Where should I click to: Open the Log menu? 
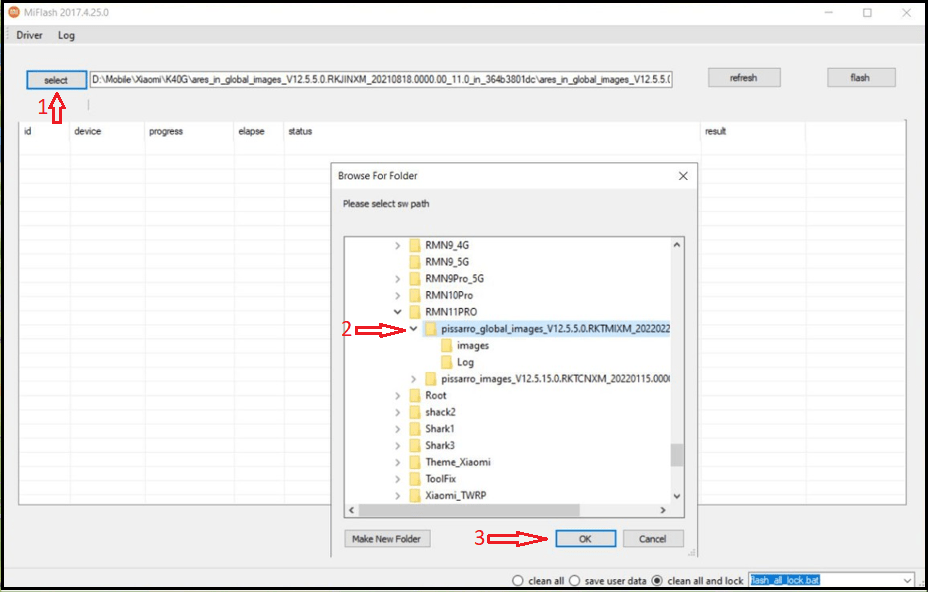[x=66, y=35]
